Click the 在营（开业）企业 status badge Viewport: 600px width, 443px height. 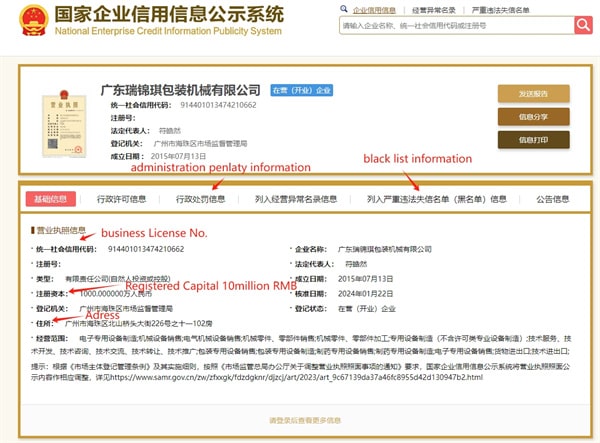click(x=302, y=90)
